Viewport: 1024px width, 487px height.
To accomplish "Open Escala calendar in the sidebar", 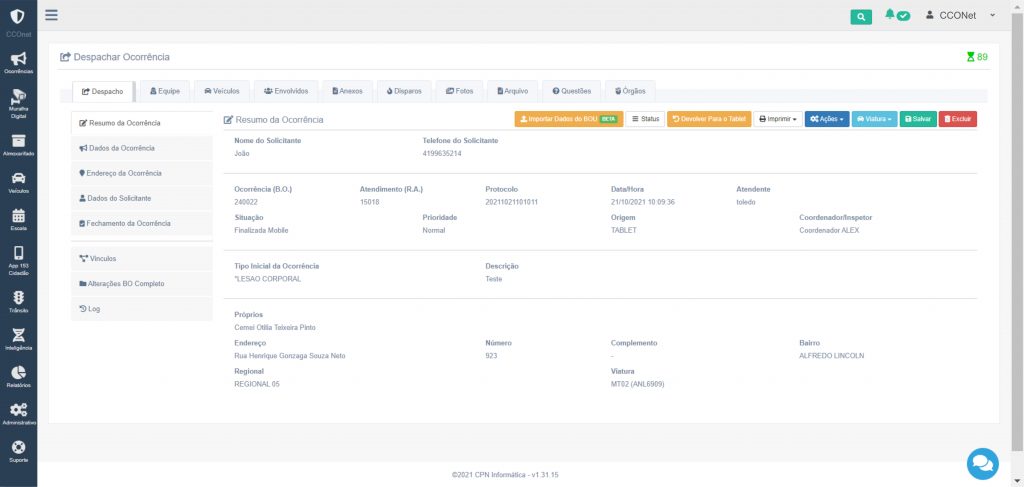I will [18, 220].
